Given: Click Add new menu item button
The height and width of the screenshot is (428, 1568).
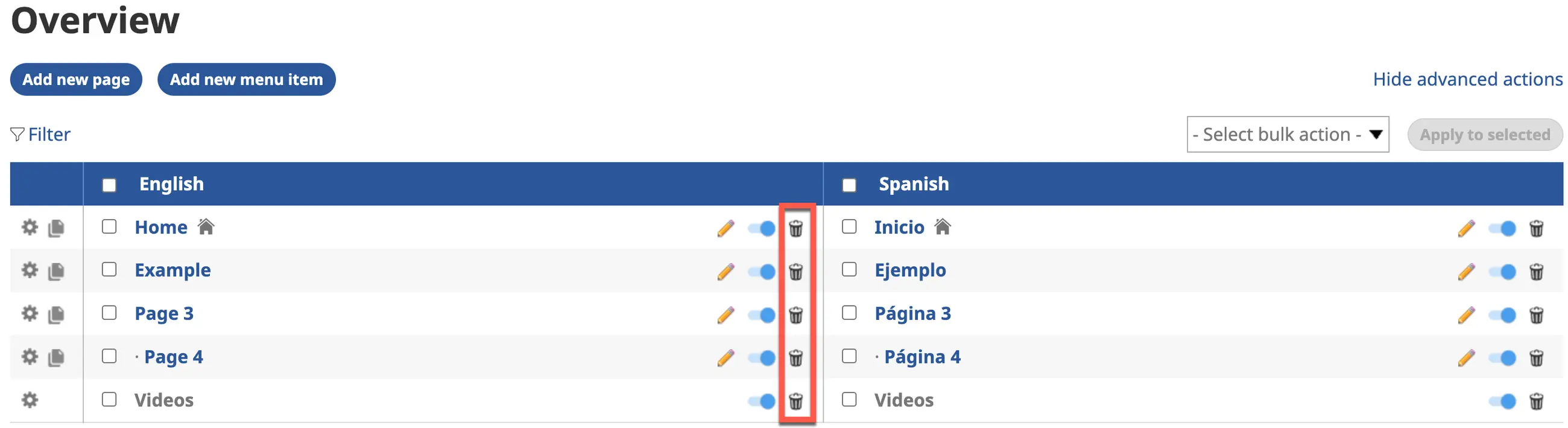Looking at the screenshot, I should click(x=246, y=79).
